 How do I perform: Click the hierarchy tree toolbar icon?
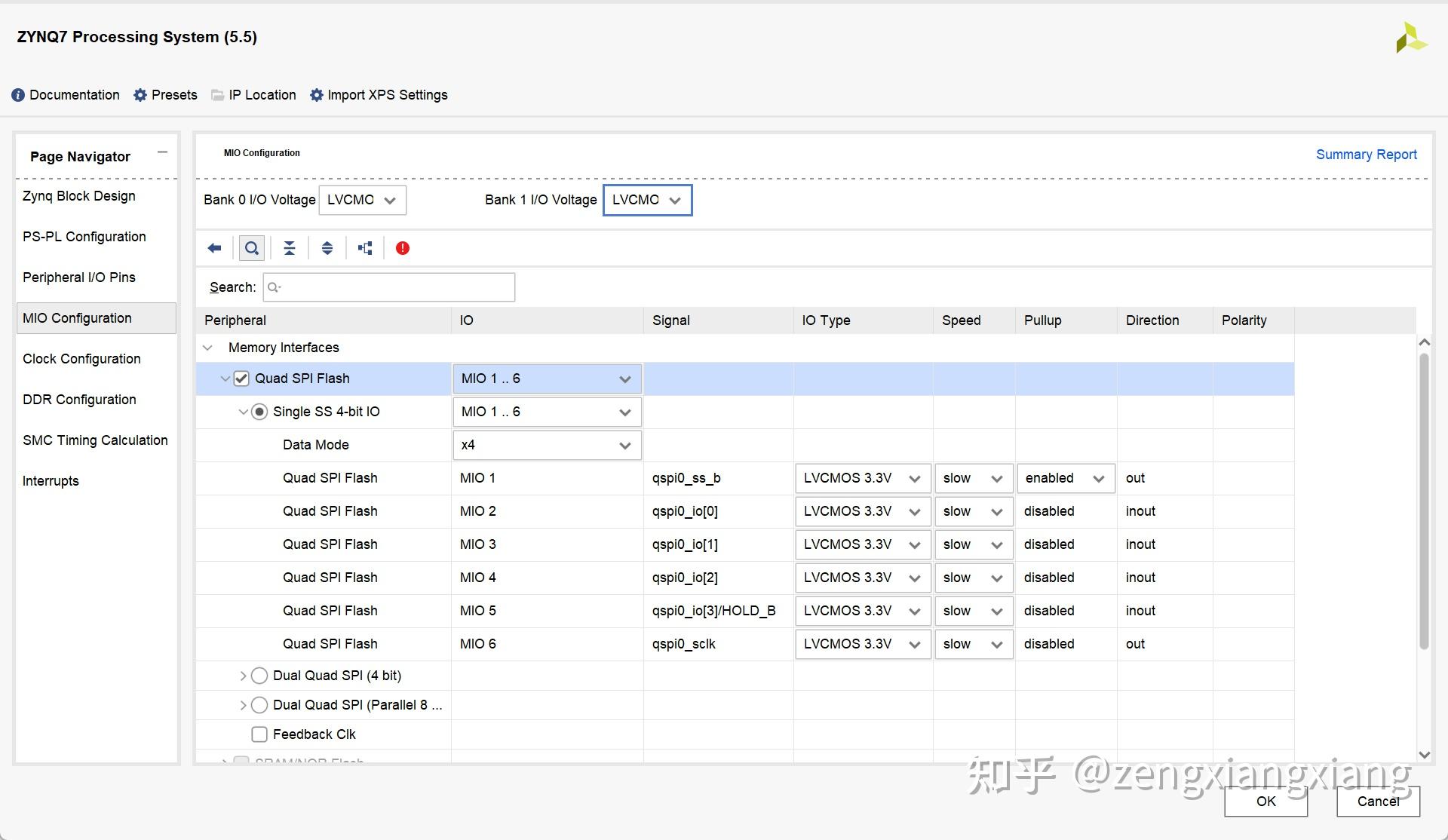pyautogui.click(x=365, y=248)
